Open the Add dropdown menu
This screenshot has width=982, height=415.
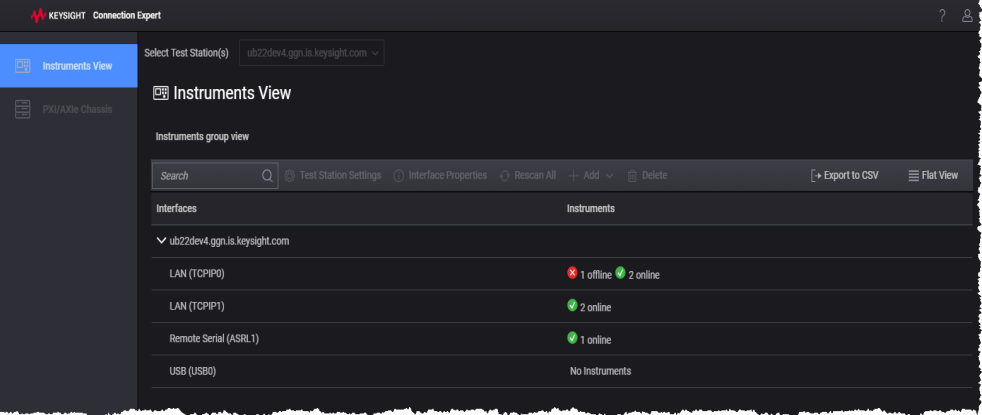point(591,175)
